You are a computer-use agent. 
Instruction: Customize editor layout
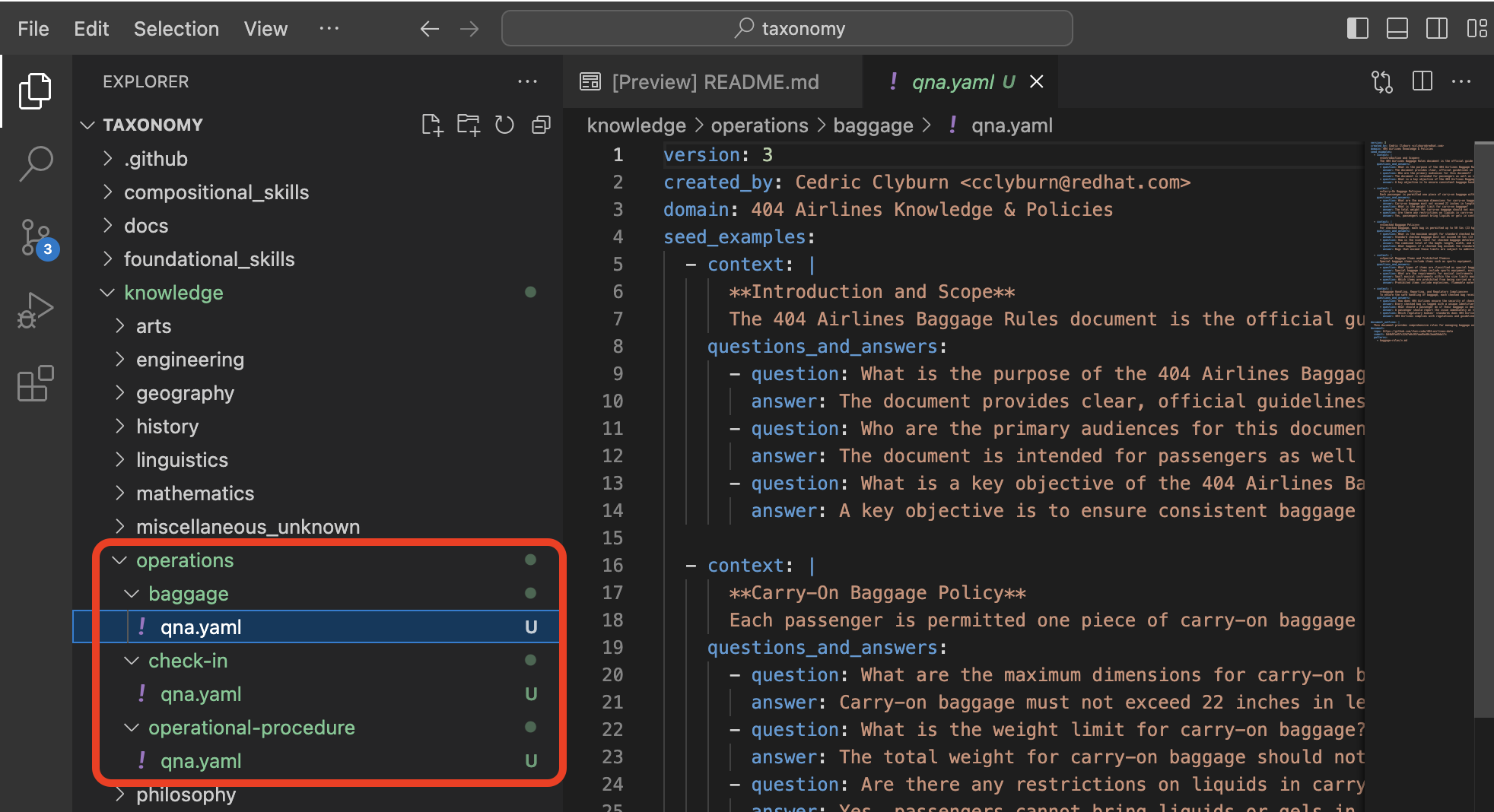coord(1477,29)
